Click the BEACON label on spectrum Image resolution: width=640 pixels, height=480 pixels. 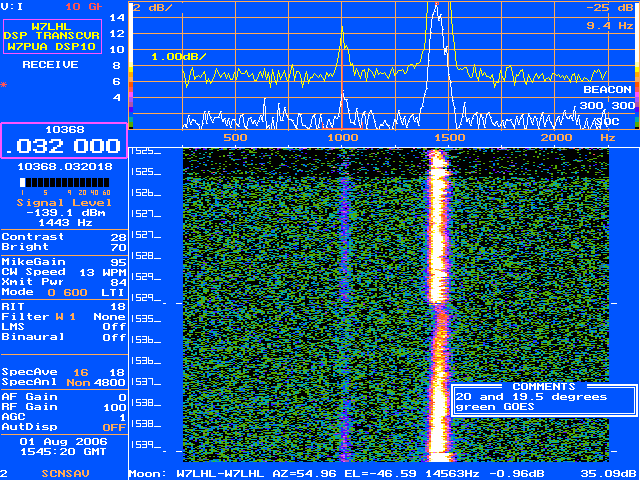click(607, 89)
